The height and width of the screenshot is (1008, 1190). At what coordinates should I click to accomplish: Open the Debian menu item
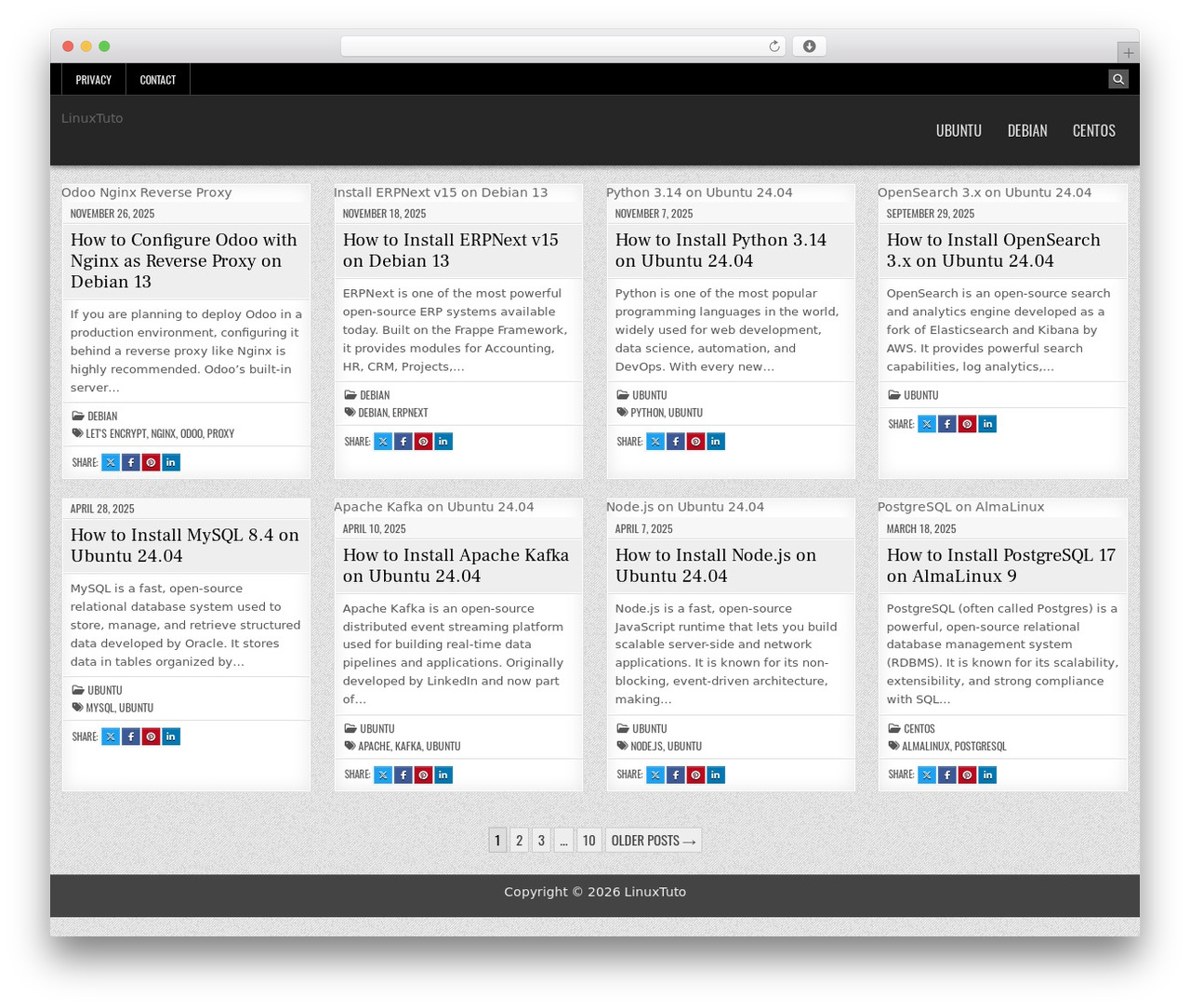coord(1027,130)
